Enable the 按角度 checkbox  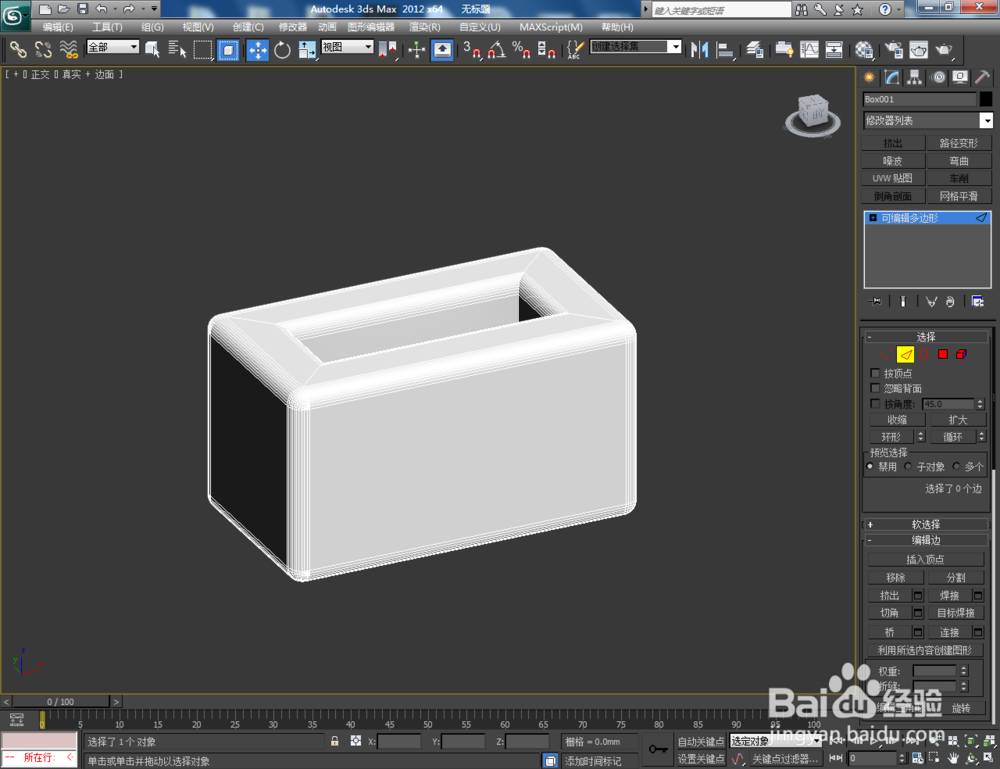tap(875, 404)
